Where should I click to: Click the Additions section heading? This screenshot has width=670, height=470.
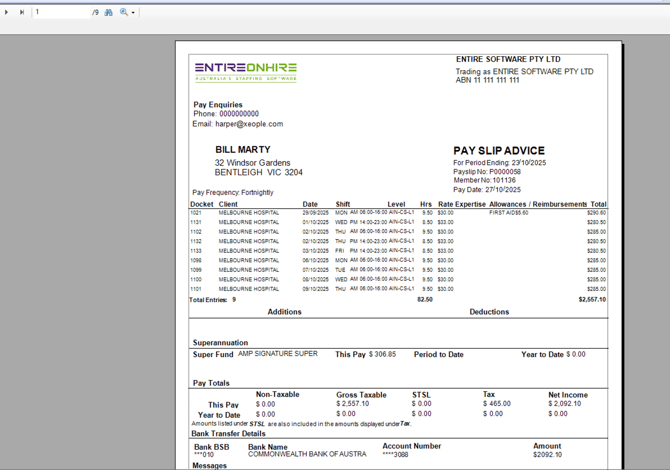pyautogui.click(x=284, y=312)
